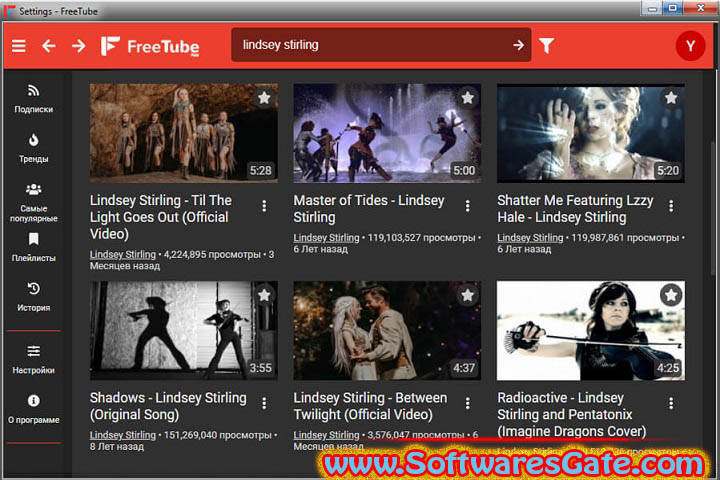Open title Between Twilight (Official Video)
The height and width of the screenshot is (480, 720).
click(370, 406)
